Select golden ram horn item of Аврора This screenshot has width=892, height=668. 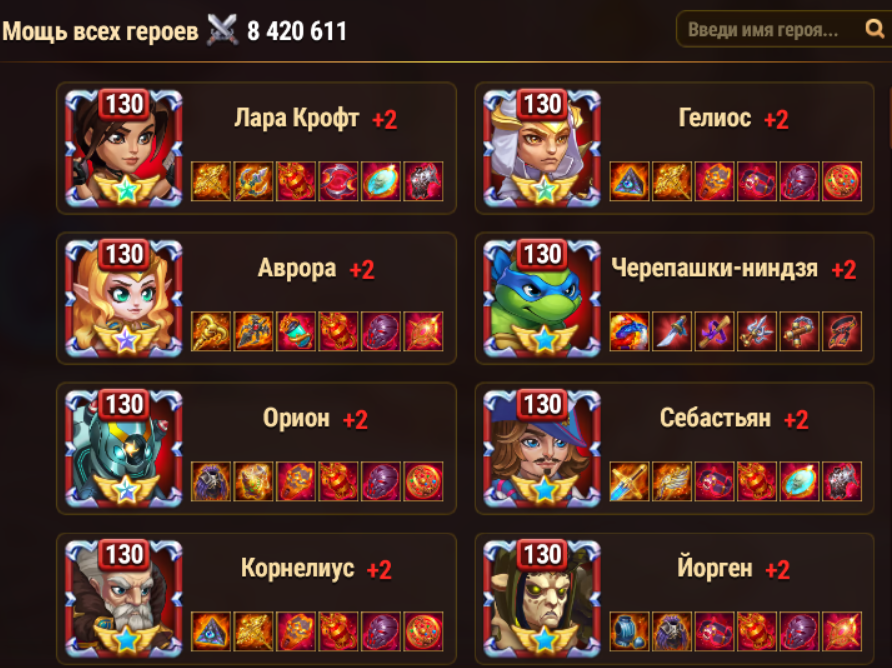(x=210, y=331)
